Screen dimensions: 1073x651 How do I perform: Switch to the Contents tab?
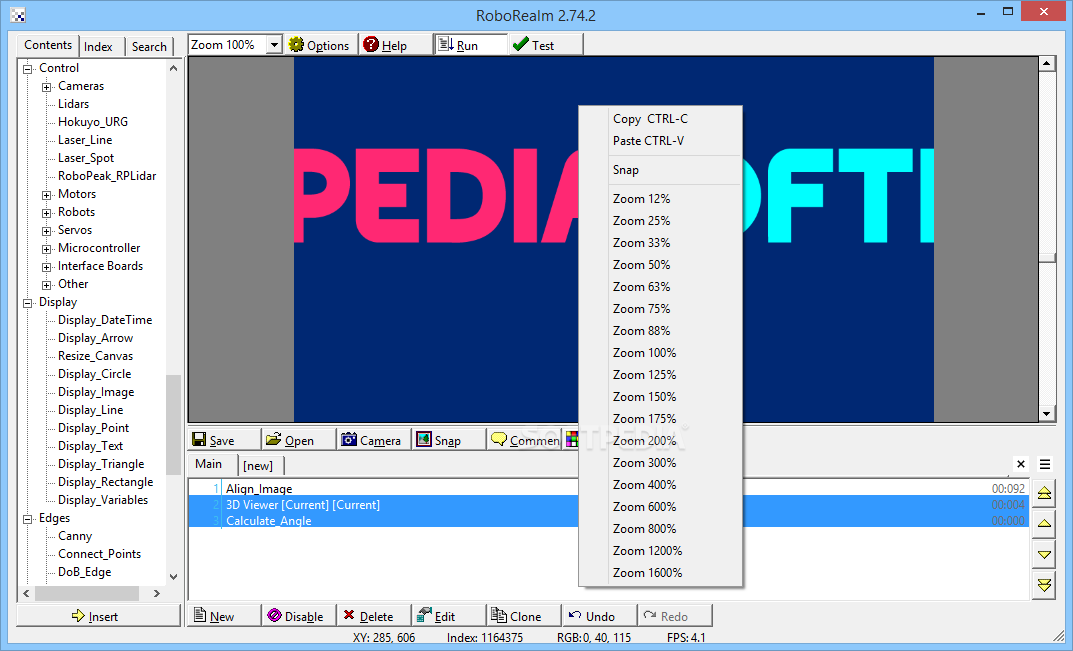(48, 45)
